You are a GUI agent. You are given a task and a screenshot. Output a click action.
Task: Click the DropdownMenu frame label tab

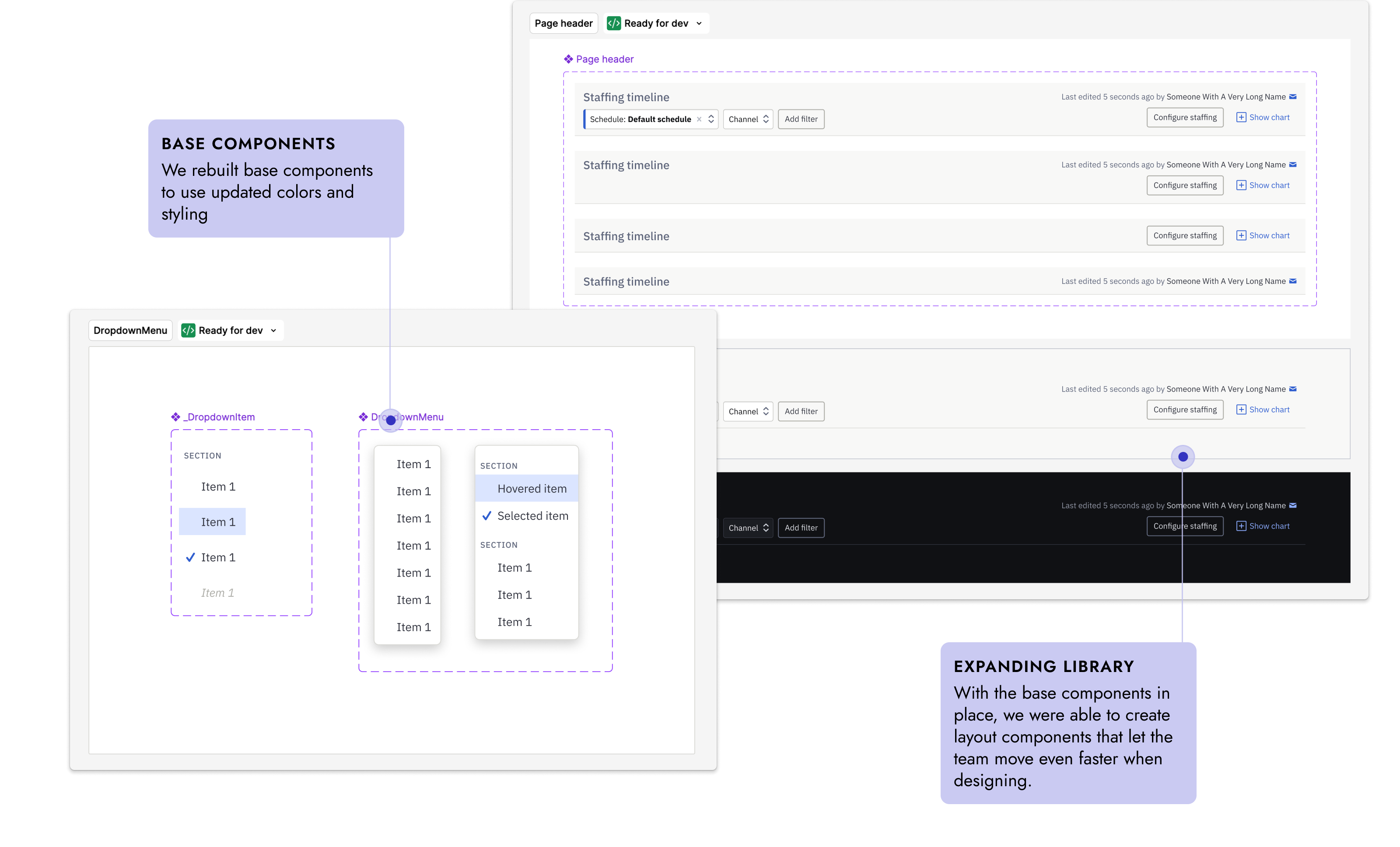[x=130, y=331]
